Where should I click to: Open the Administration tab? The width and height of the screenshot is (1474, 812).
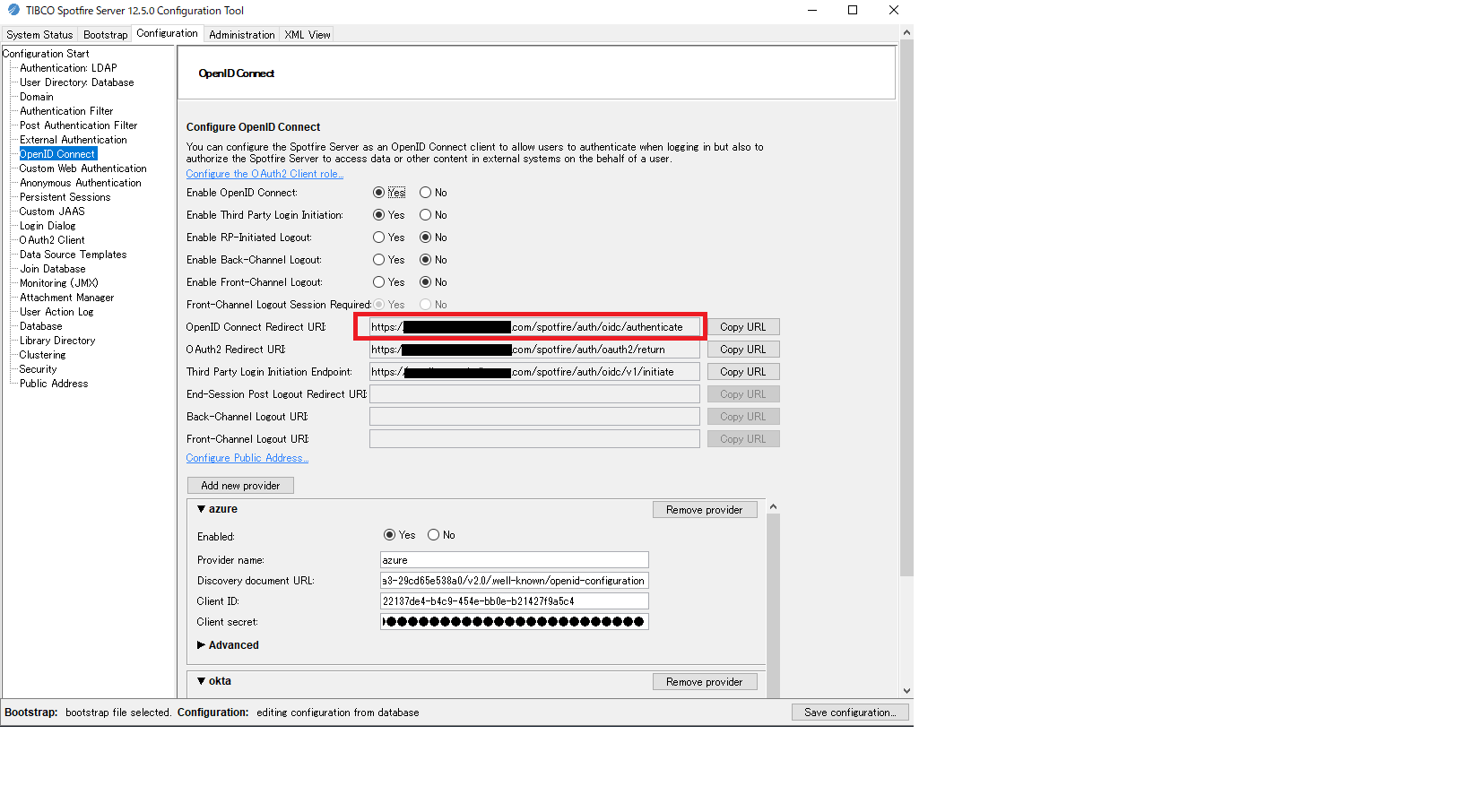click(242, 35)
